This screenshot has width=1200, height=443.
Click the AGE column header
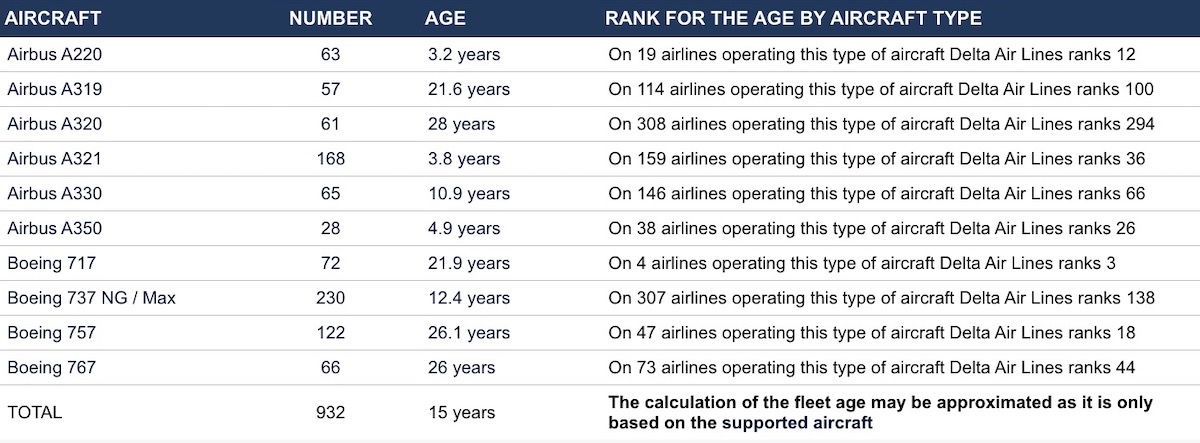[x=445, y=18]
